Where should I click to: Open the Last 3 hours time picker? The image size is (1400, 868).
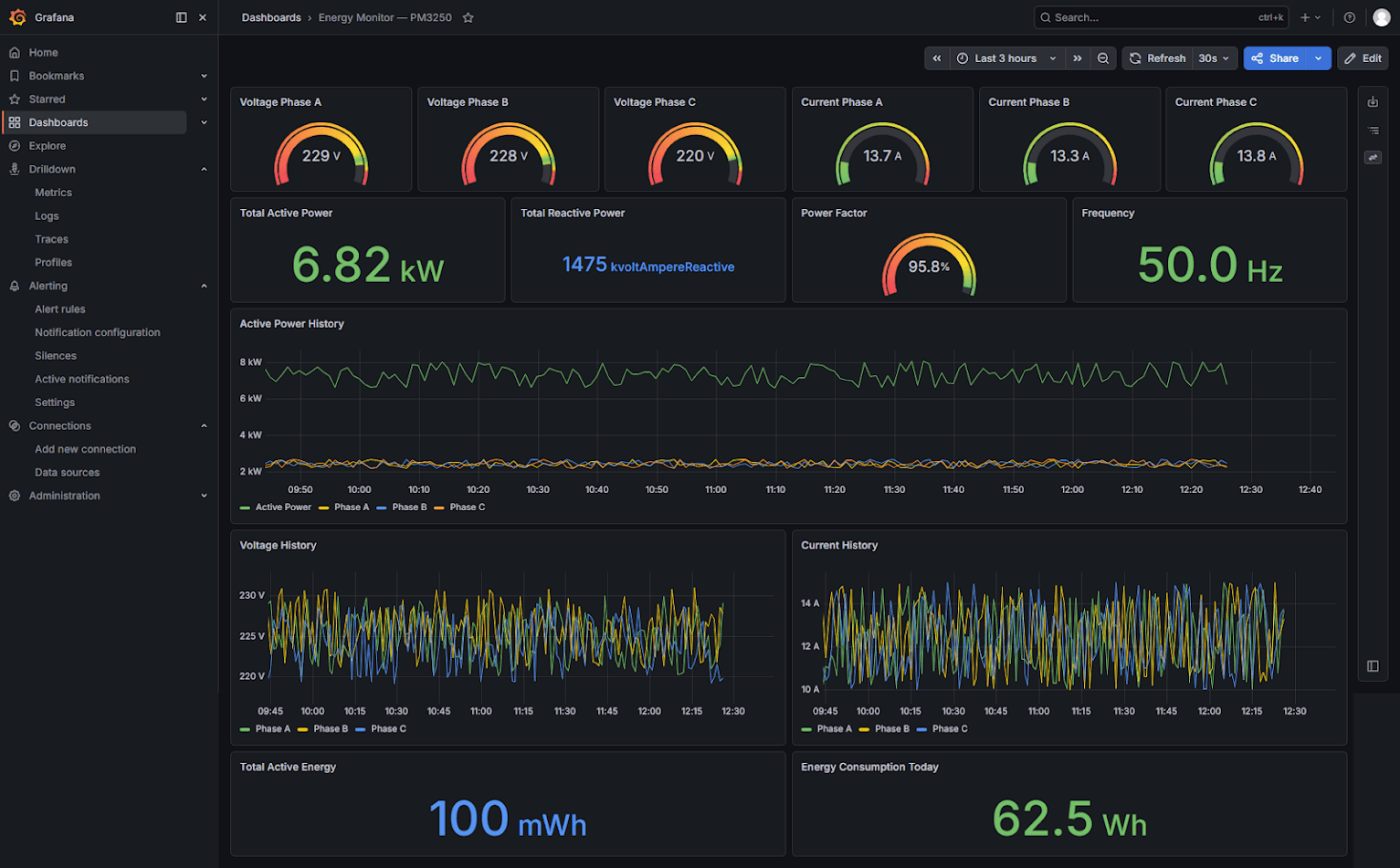click(x=1006, y=58)
